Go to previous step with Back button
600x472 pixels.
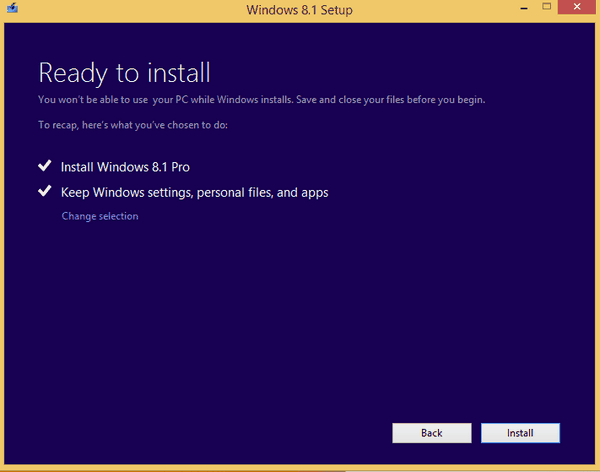click(432, 433)
